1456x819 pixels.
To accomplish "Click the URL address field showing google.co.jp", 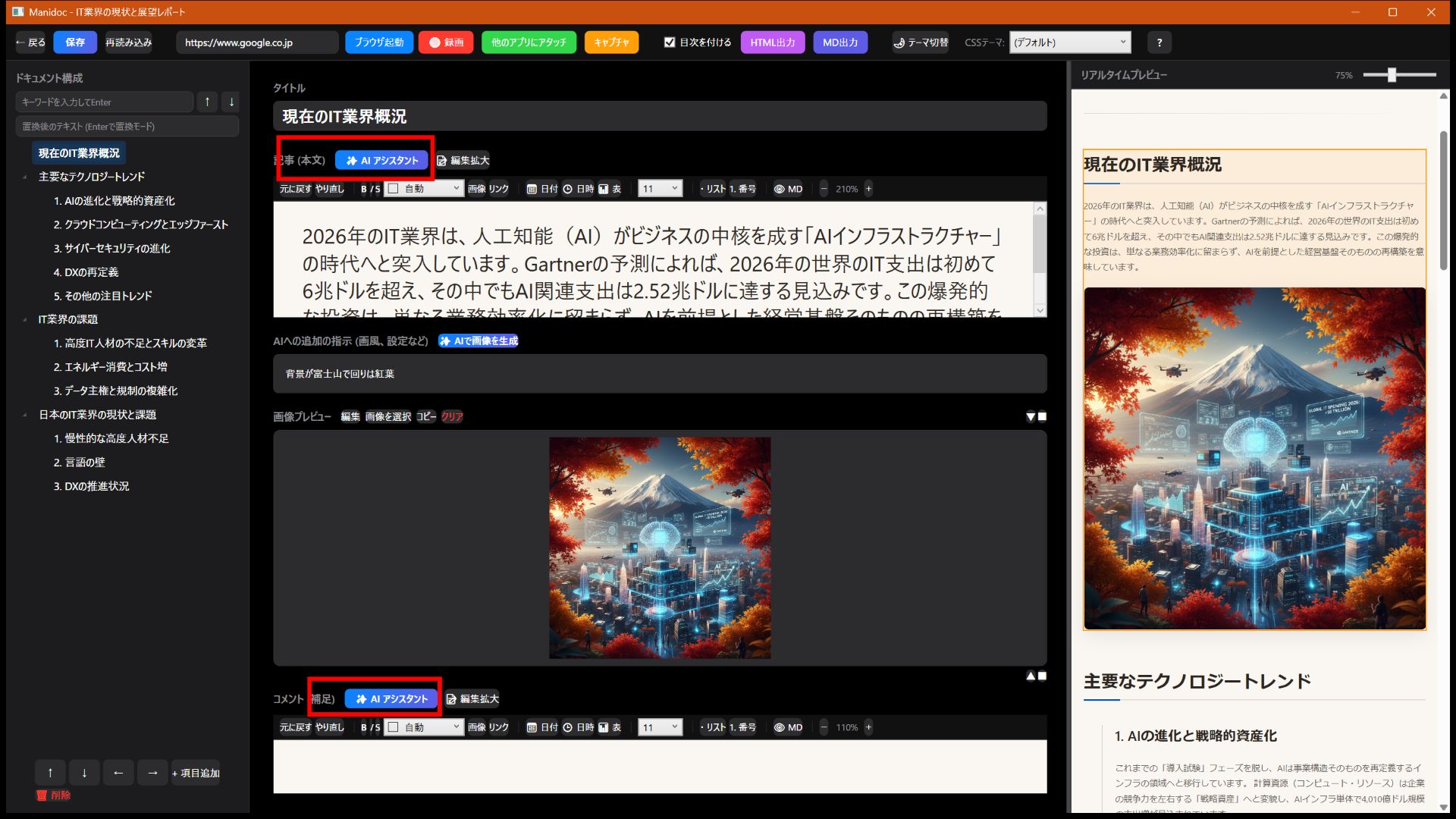I will coord(257,42).
